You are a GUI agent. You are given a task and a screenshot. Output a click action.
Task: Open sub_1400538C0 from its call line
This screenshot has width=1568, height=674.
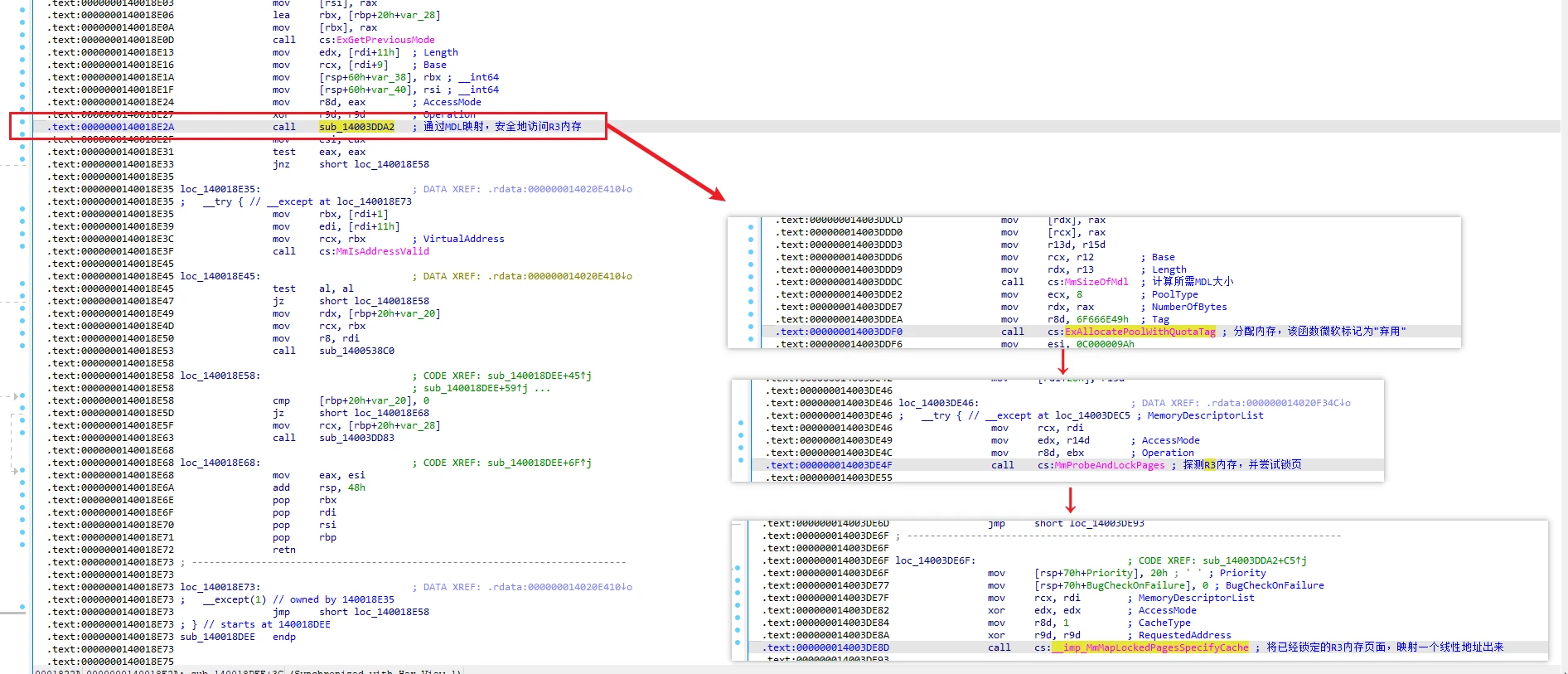click(357, 351)
